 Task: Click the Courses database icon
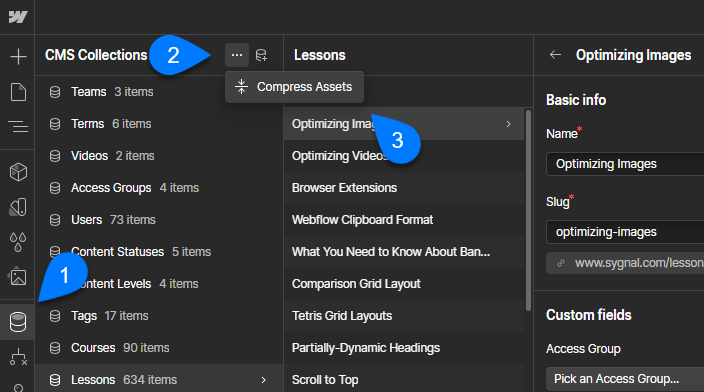tap(55, 348)
